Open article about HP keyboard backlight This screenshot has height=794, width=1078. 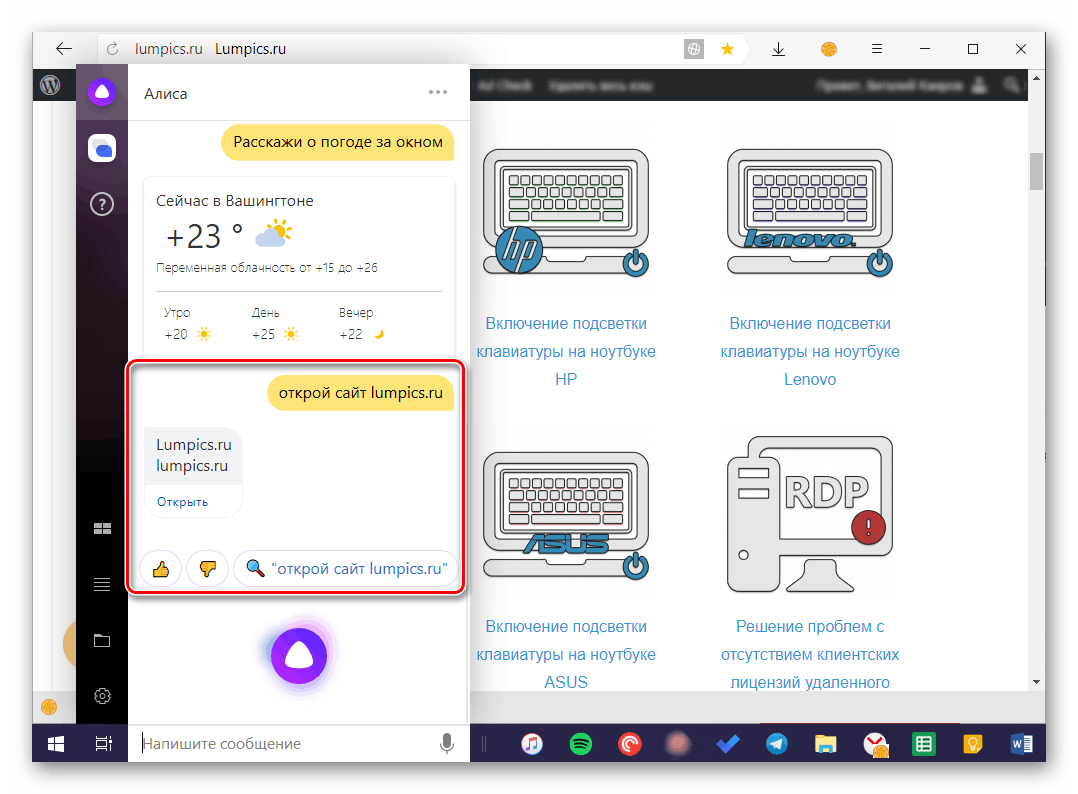coord(566,351)
